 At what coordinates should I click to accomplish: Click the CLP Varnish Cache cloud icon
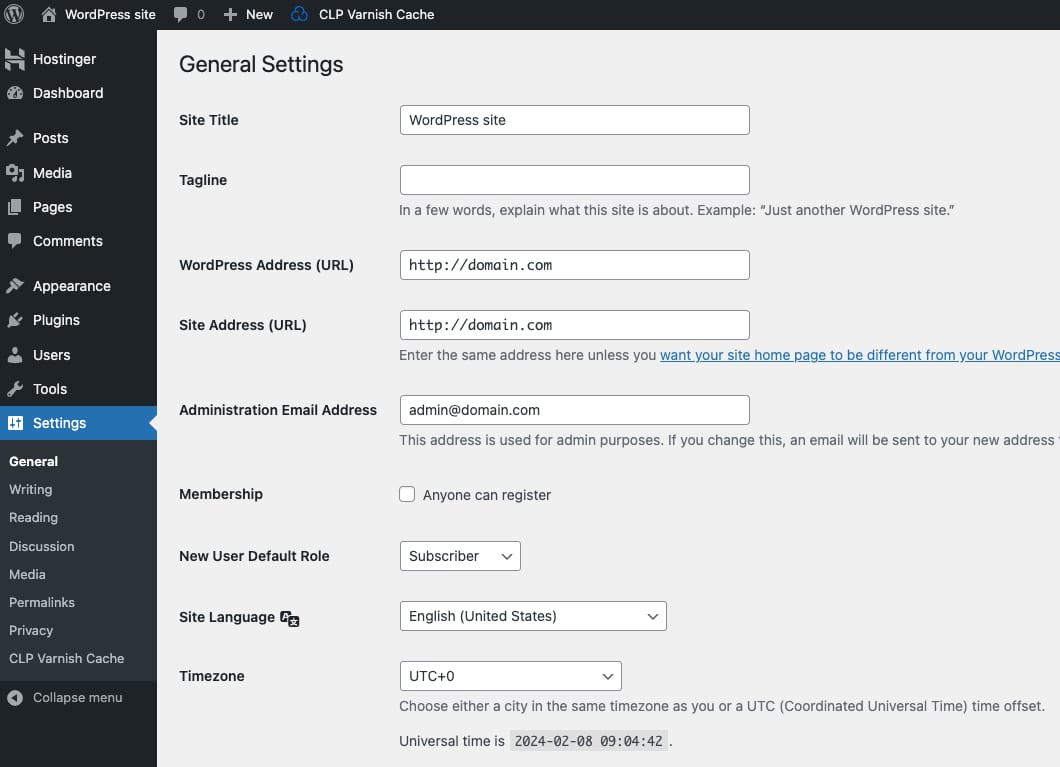(x=298, y=14)
